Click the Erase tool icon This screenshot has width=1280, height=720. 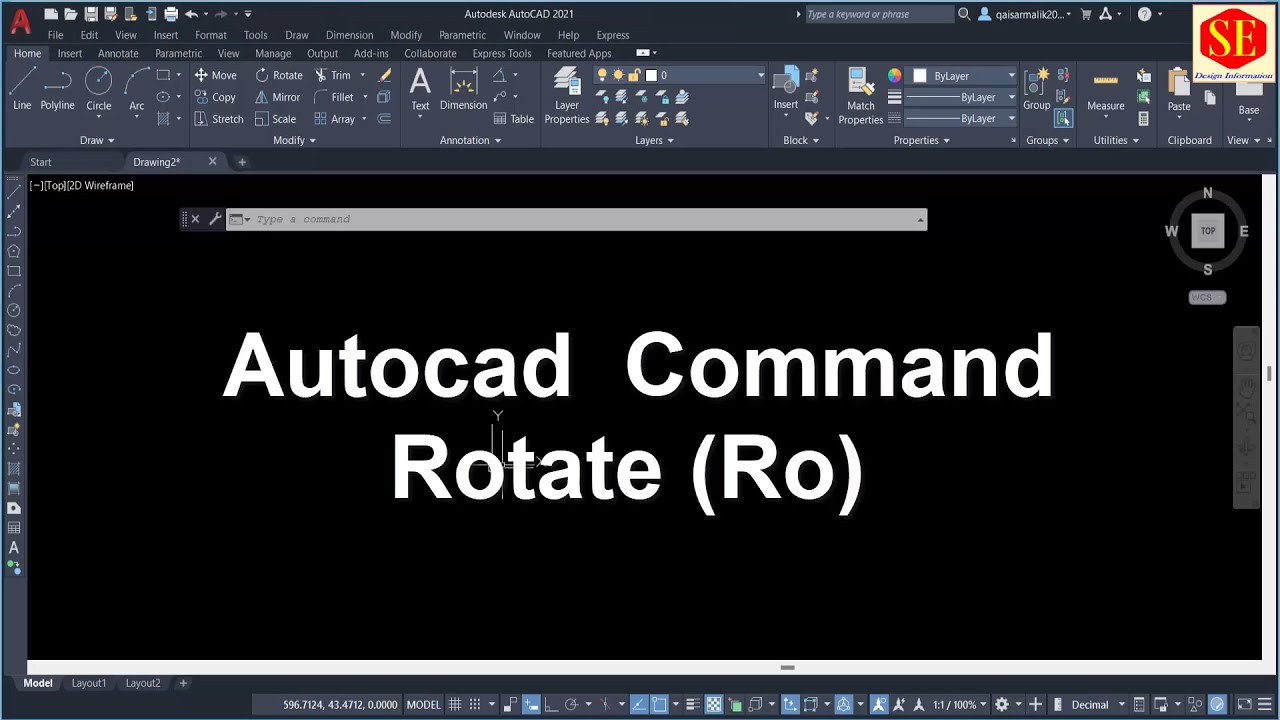pos(384,75)
